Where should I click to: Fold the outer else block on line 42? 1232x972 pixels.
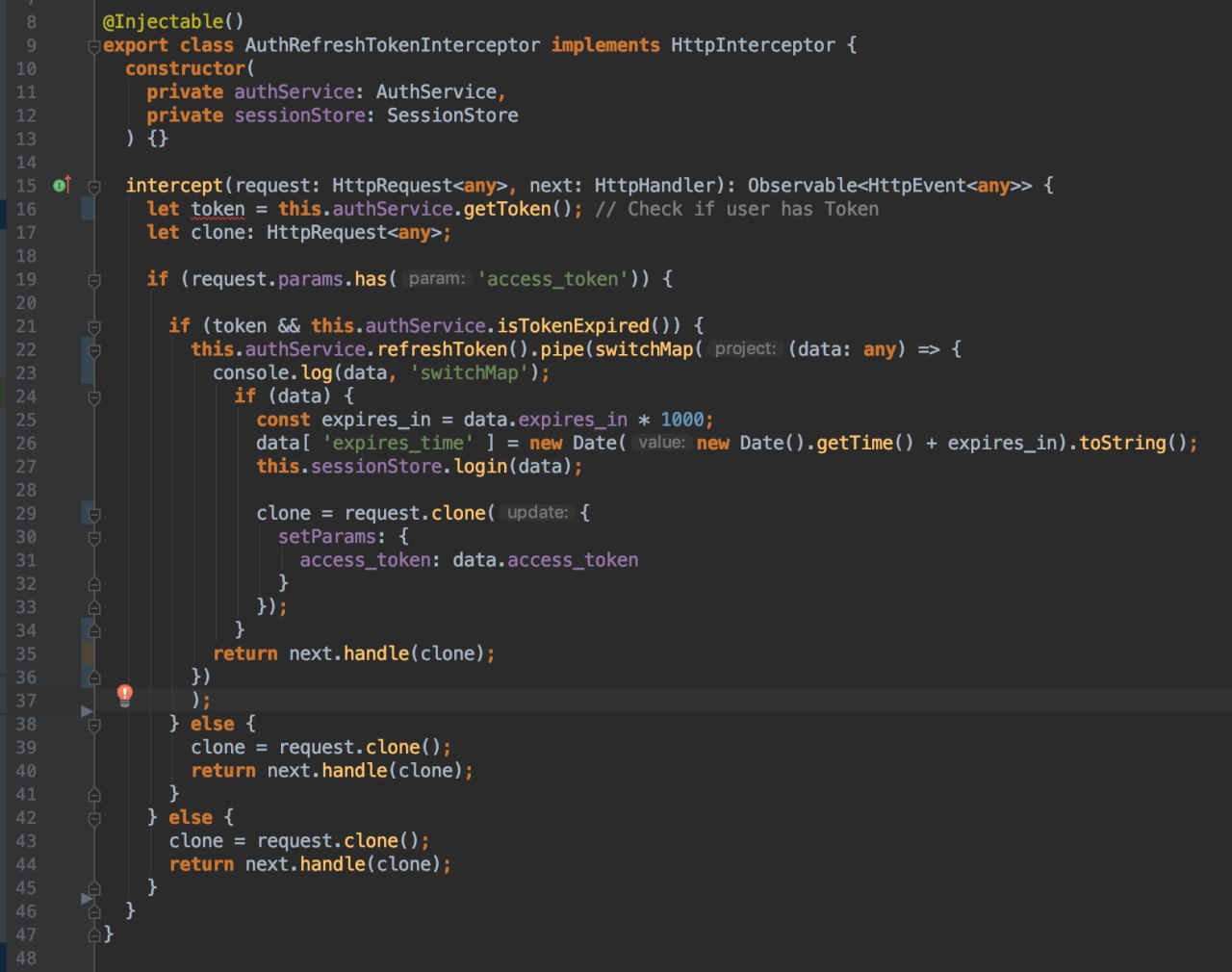(94, 818)
